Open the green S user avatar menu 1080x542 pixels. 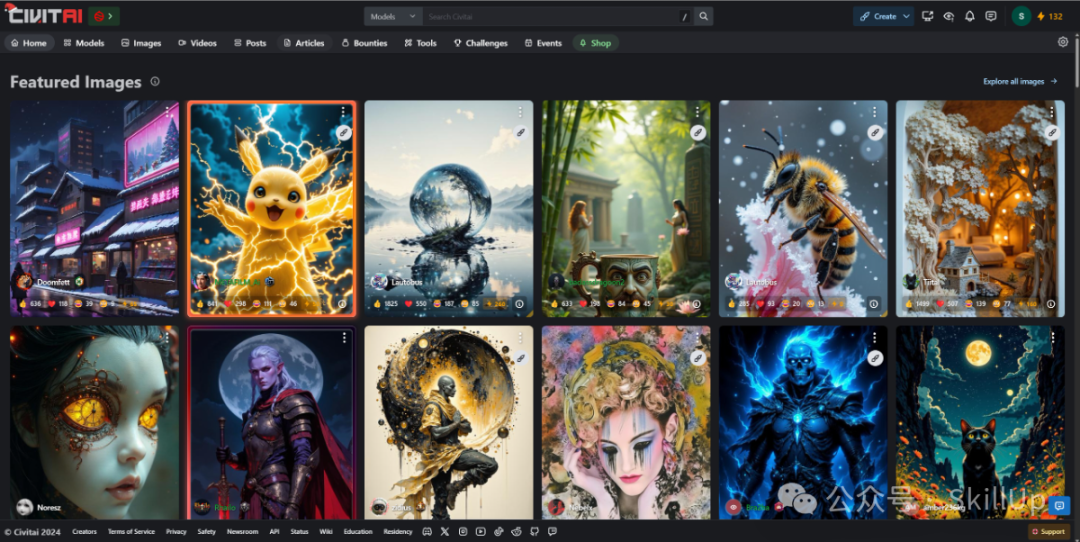pos(1021,17)
